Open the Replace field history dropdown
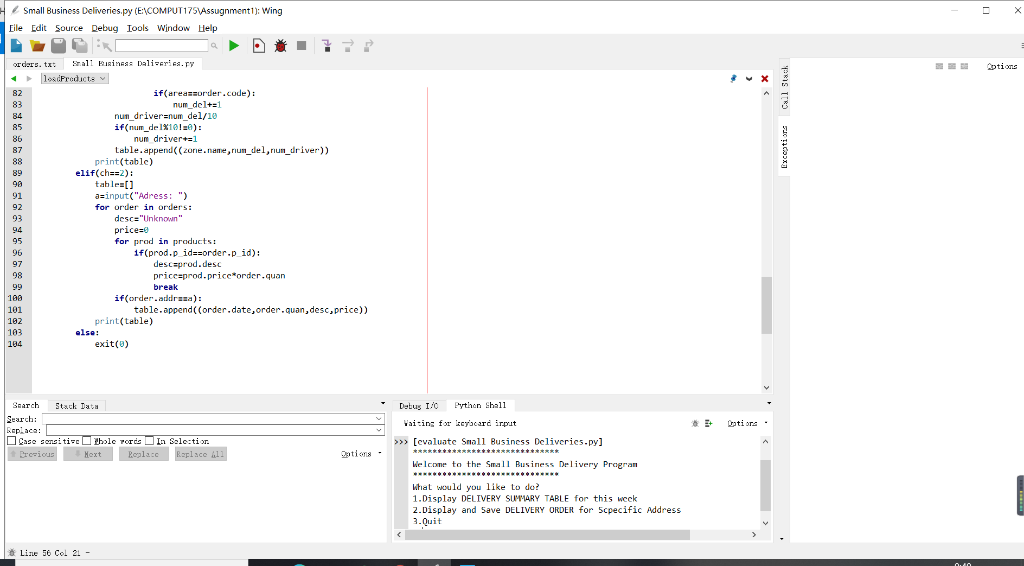Viewport: 1024px width, 566px height. click(378, 430)
